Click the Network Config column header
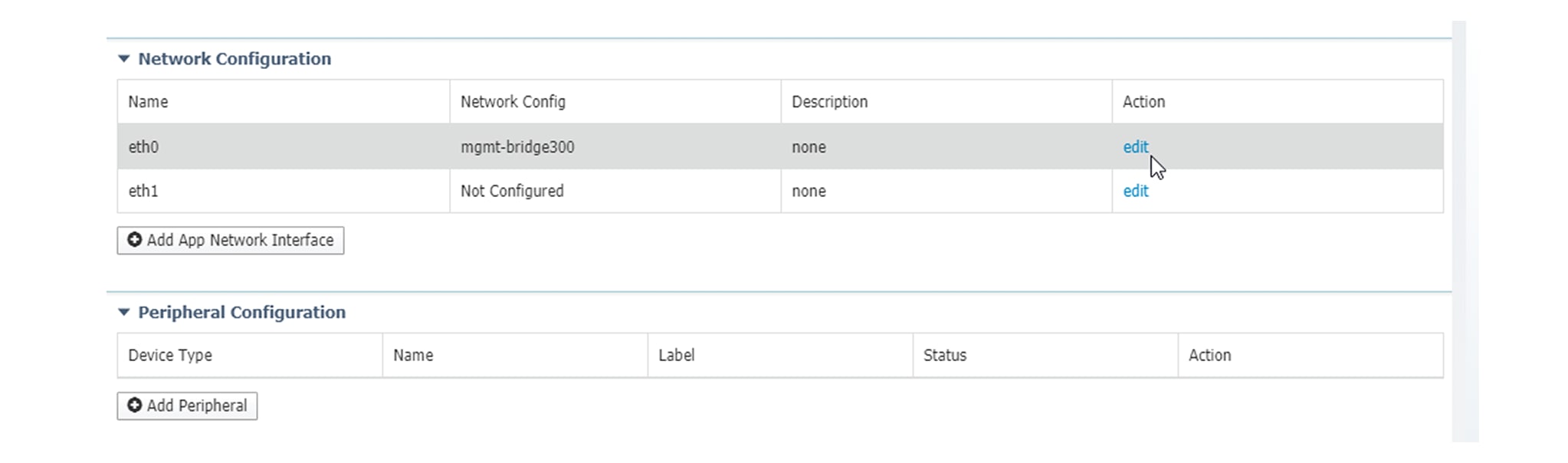Screen dimensions: 1568x463 (x=615, y=102)
